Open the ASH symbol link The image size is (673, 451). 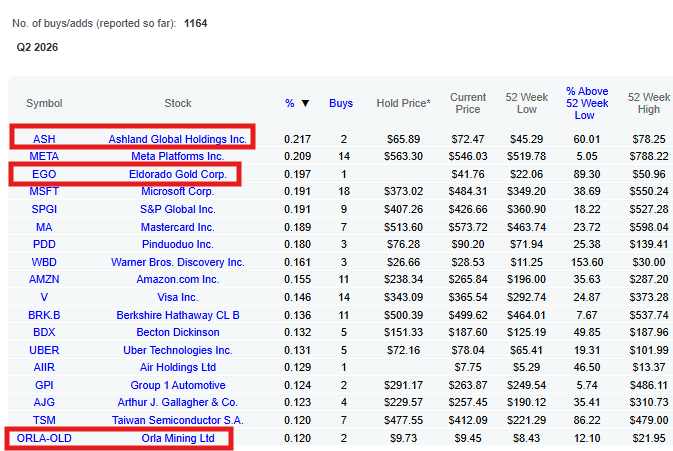[44, 139]
